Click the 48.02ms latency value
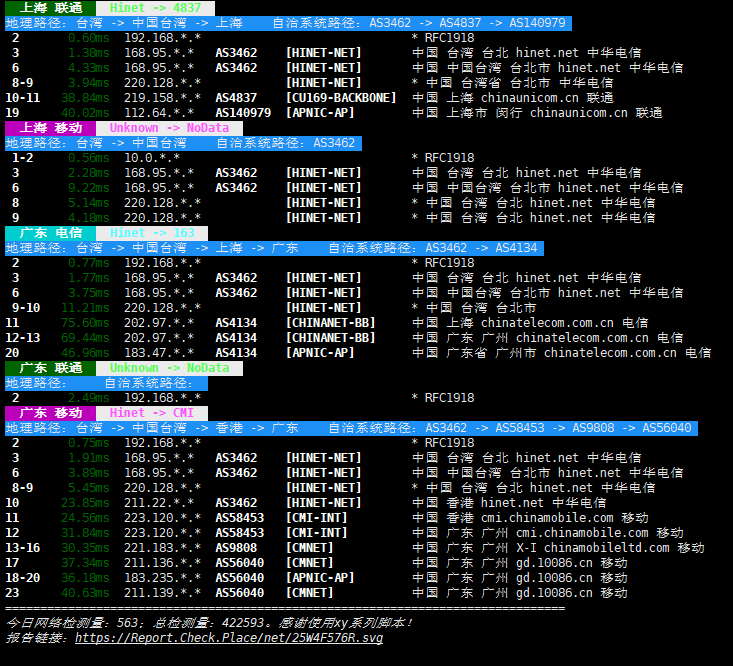Image resolution: width=733 pixels, height=666 pixels. pyautogui.click(x=85, y=113)
